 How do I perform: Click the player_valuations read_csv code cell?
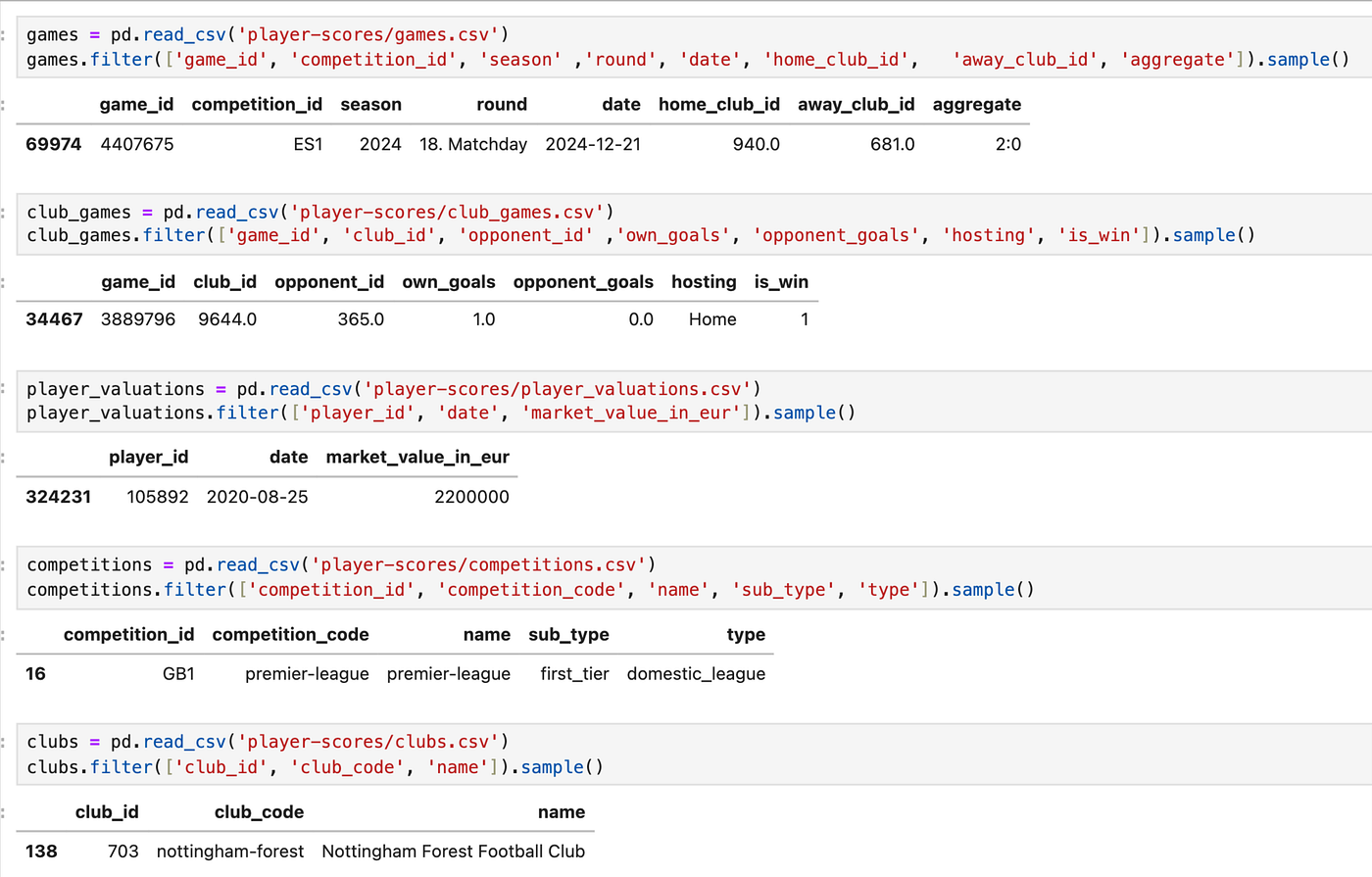pyautogui.click(x=694, y=401)
